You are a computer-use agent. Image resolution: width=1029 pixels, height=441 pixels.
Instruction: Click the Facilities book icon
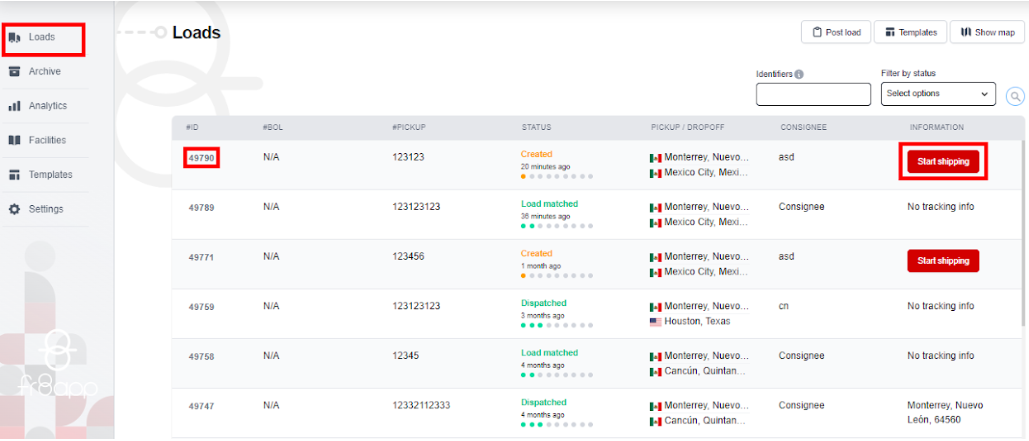[x=14, y=140]
